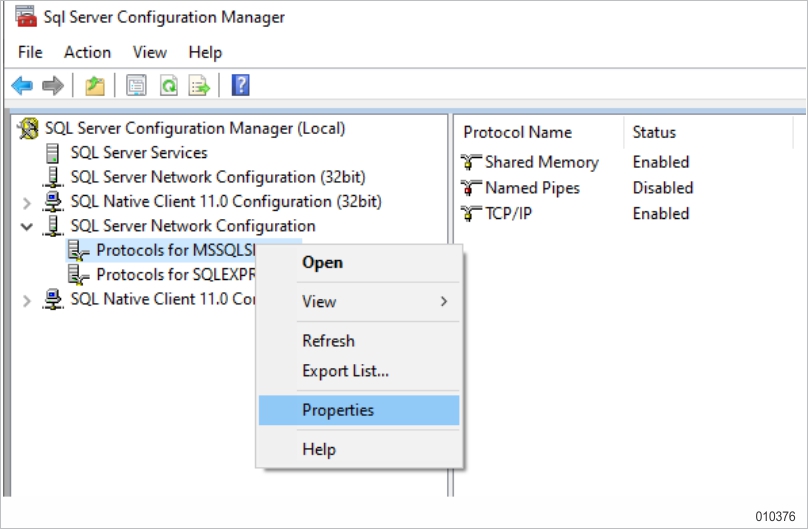This screenshot has width=808, height=529.
Task: Select SQL Server Network Configuration (32bit) item
Action: pyautogui.click(x=218, y=177)
